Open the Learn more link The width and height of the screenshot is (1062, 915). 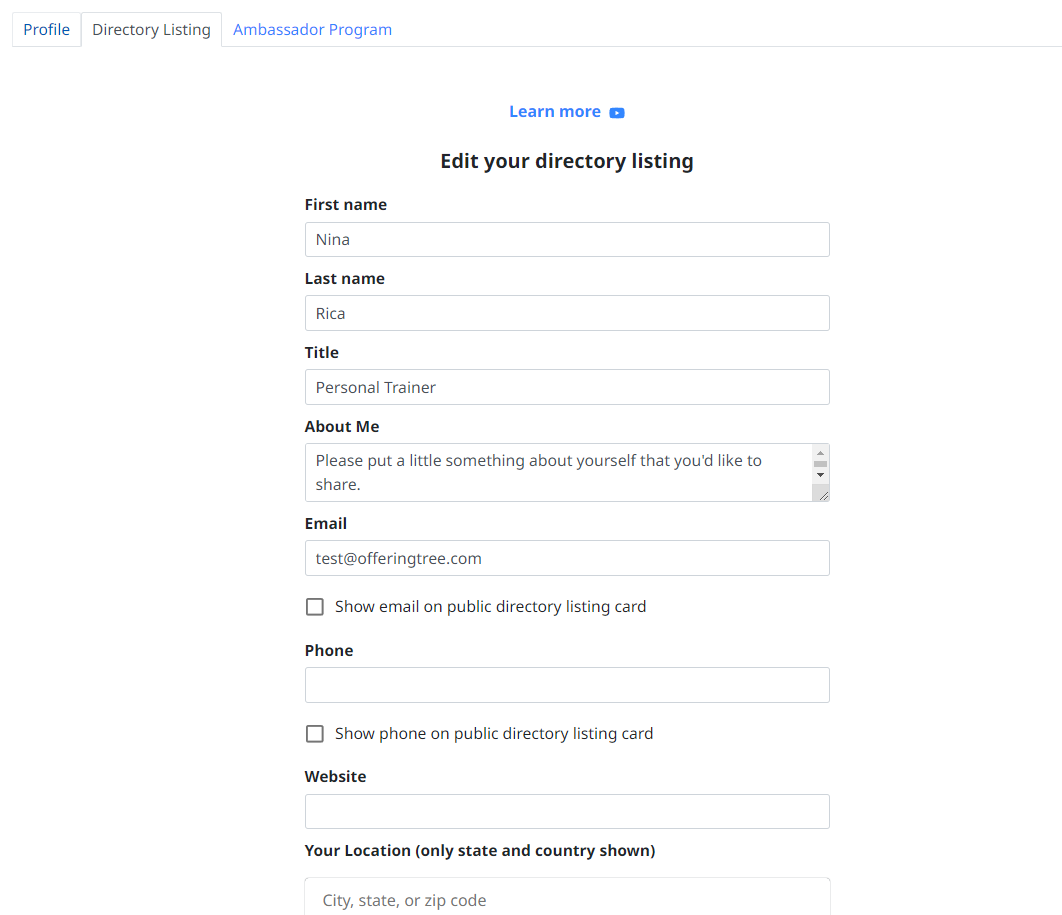point(555,112)
